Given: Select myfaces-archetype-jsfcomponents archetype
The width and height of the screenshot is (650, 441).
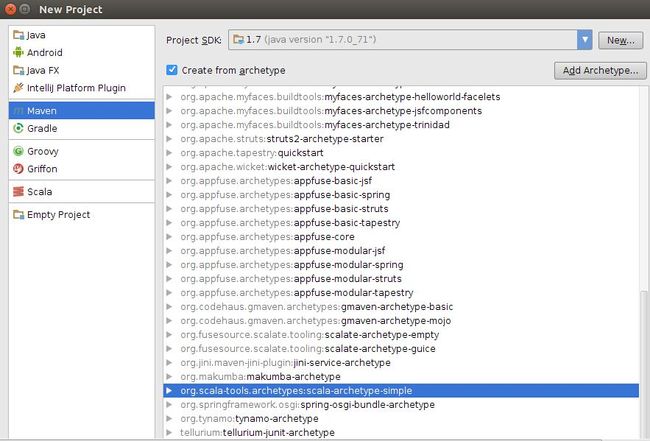Looking at the screenshot, I should [401, 111].
